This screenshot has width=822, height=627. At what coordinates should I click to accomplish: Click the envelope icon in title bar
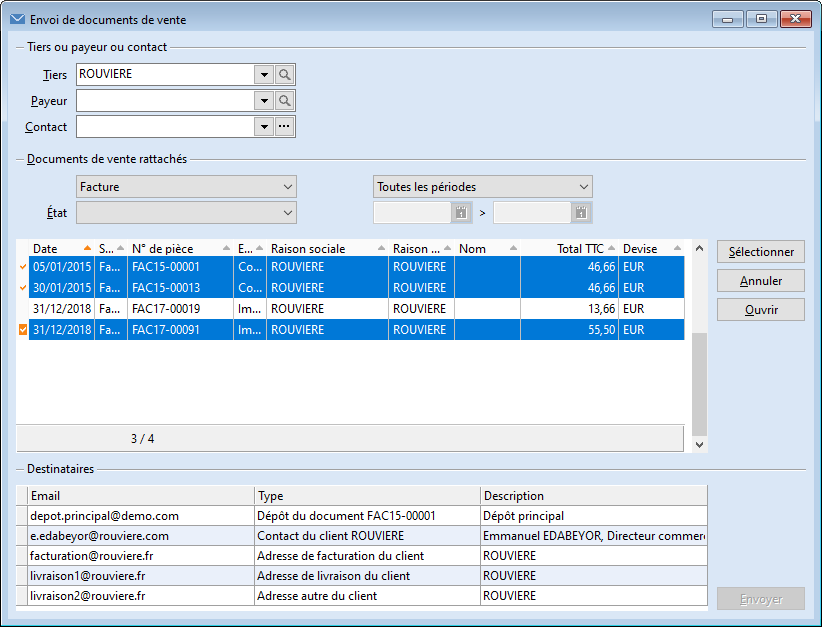[x=17, y=19]
